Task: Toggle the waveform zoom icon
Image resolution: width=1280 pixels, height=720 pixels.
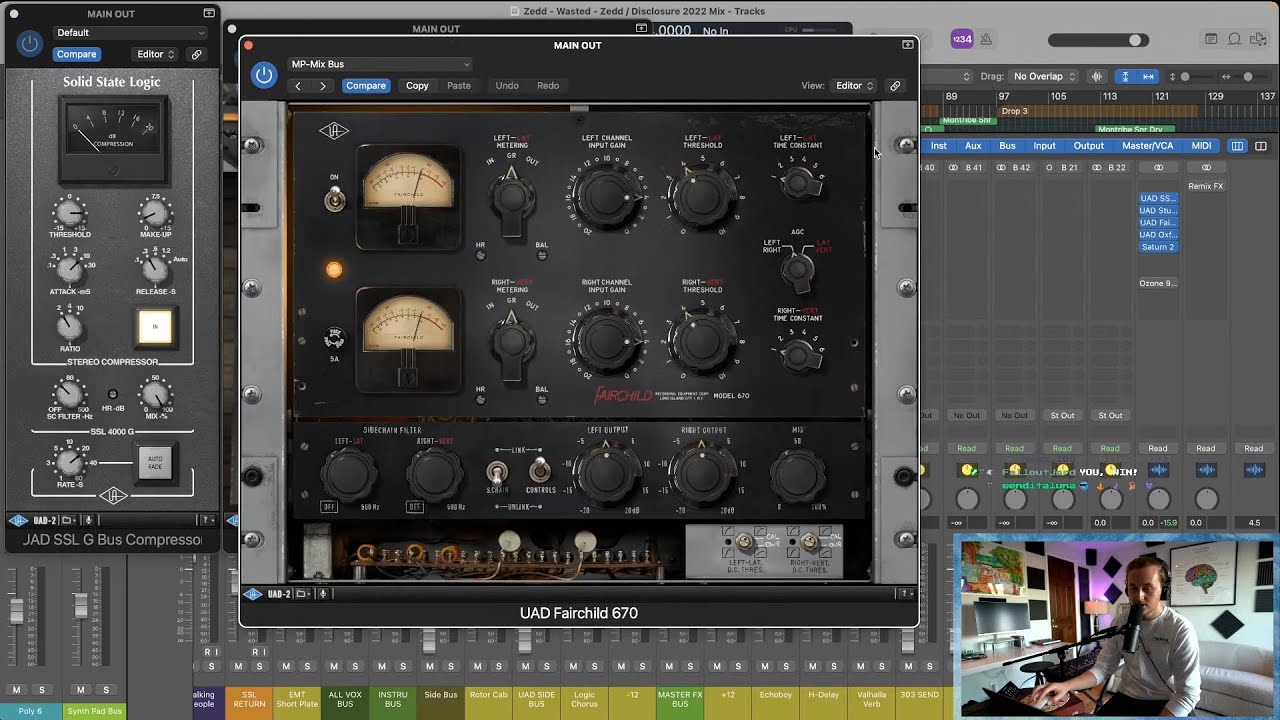Action: click(x=1097, y=76)
